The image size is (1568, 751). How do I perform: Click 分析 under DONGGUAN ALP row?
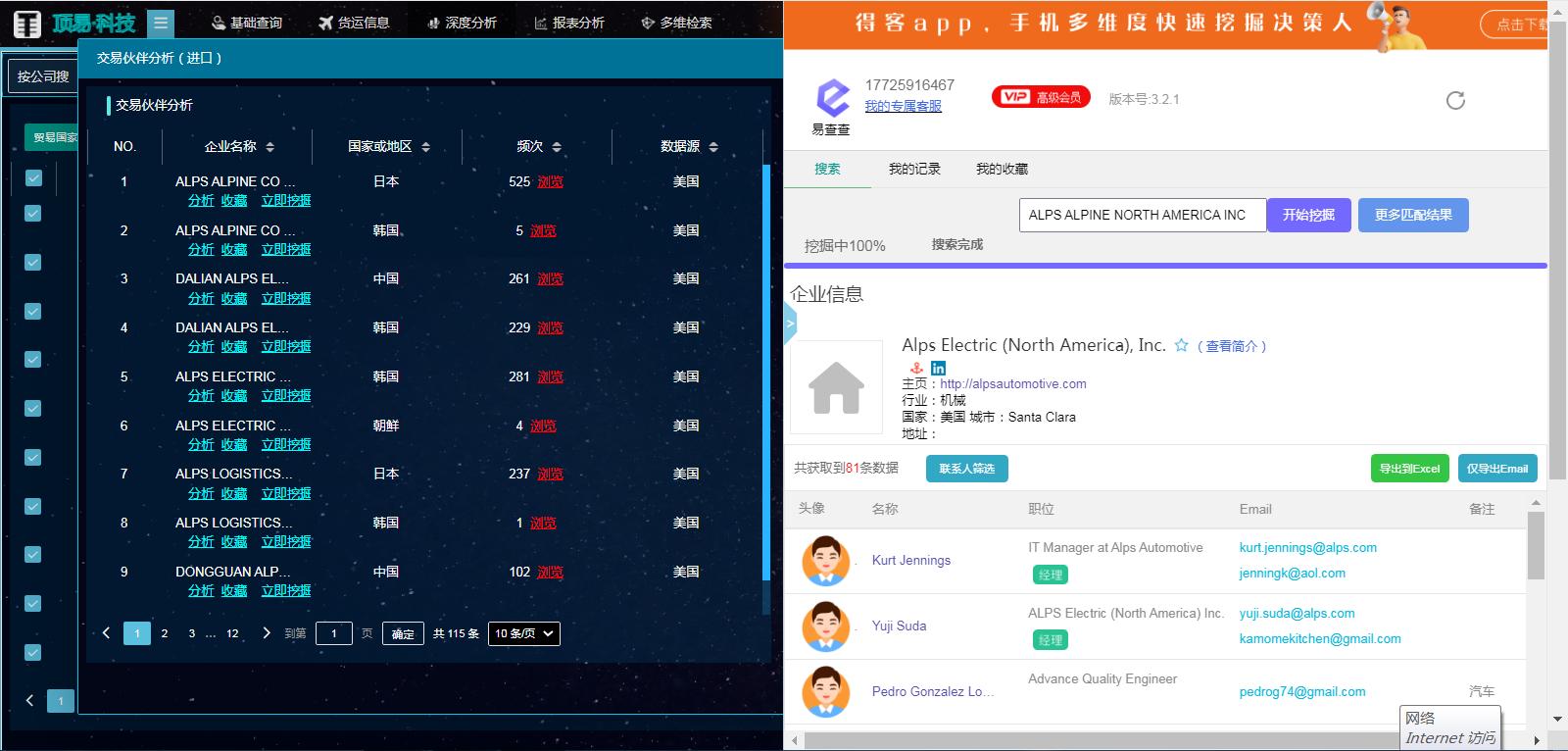click(x=201, y=590)
